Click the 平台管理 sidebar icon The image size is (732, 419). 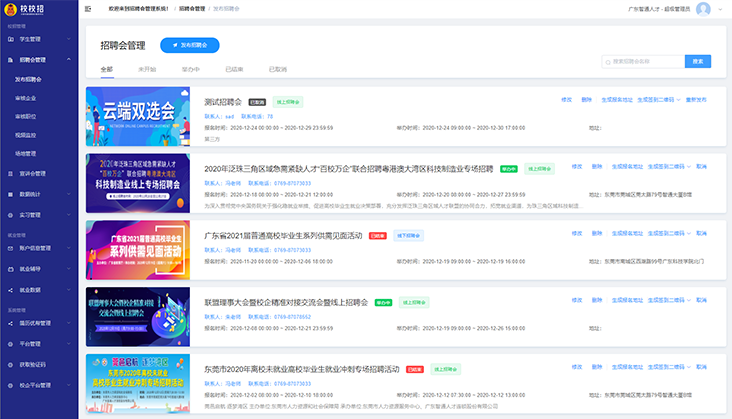10,344
